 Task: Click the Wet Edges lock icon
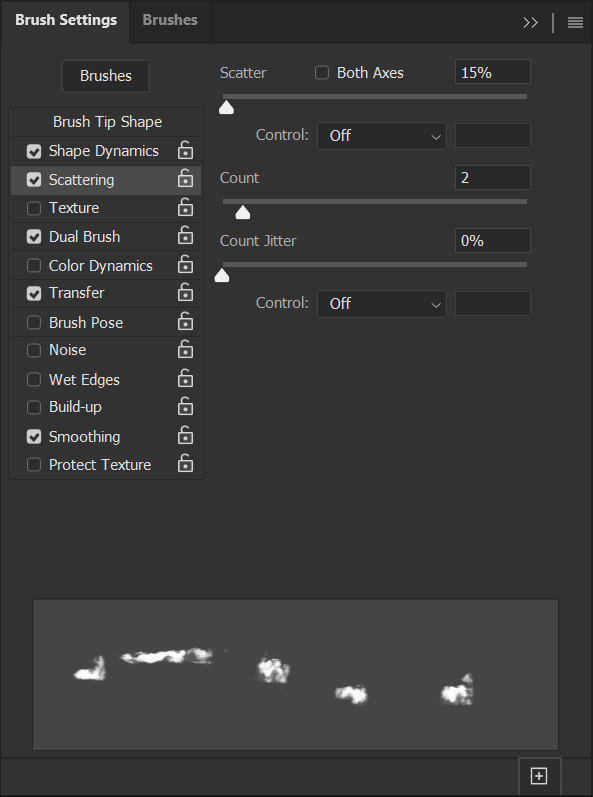pyautogui.click(x=185, y=379)
